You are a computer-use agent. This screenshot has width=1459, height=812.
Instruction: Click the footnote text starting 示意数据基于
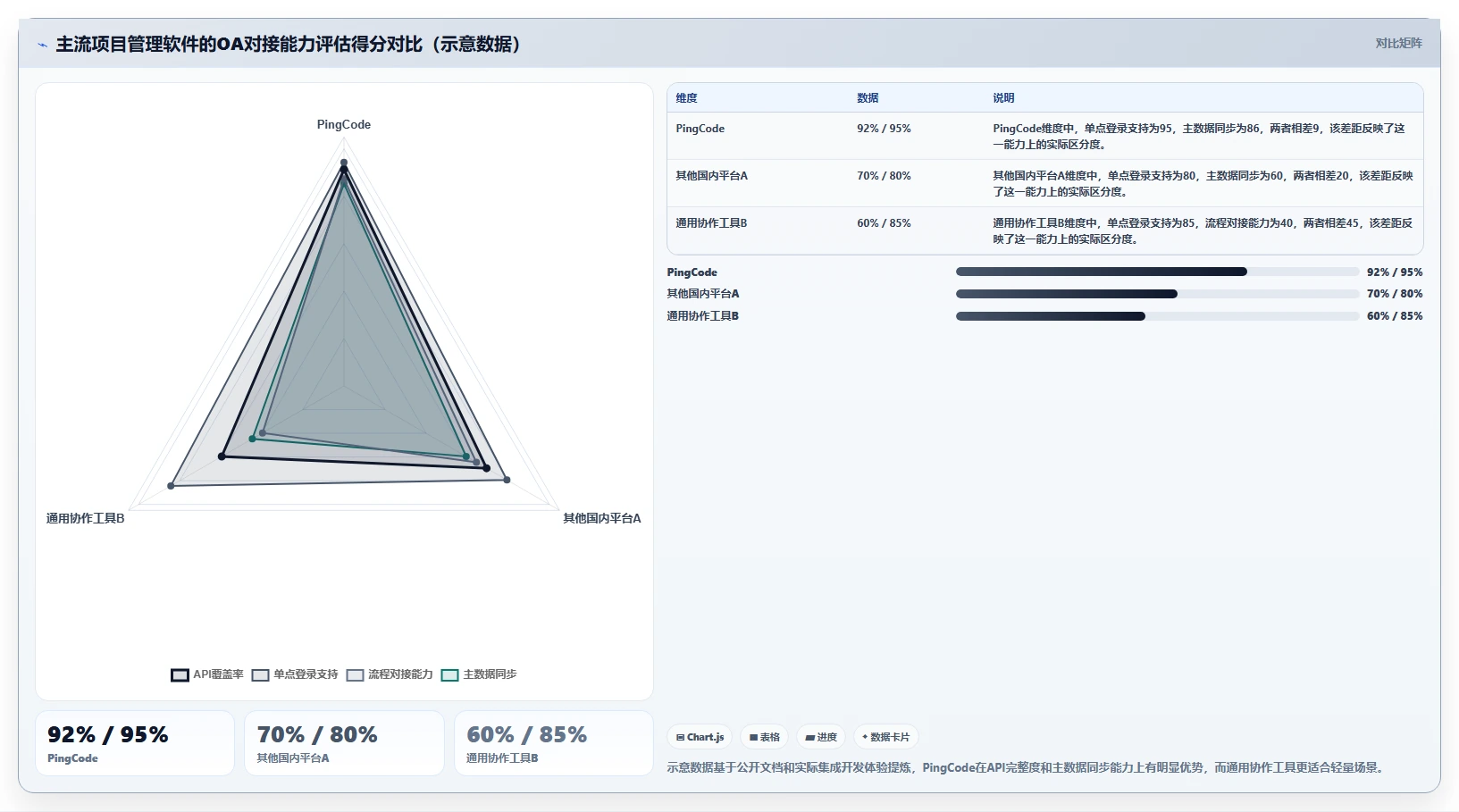point(1027,767)
